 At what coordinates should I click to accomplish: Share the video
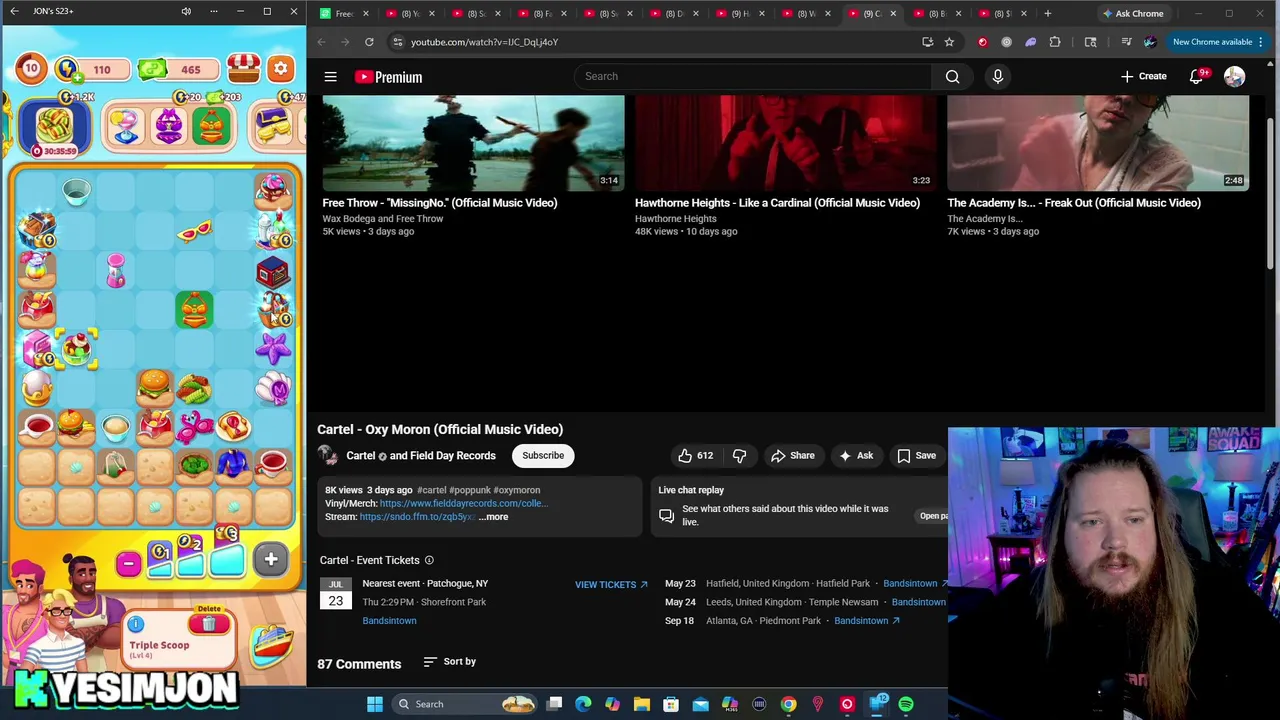792,456
